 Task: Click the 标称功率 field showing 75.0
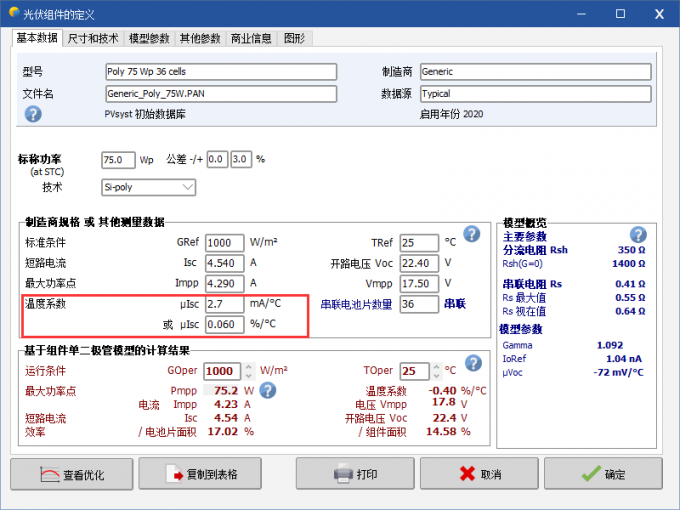pyautogui.click(x=118, y=160)
